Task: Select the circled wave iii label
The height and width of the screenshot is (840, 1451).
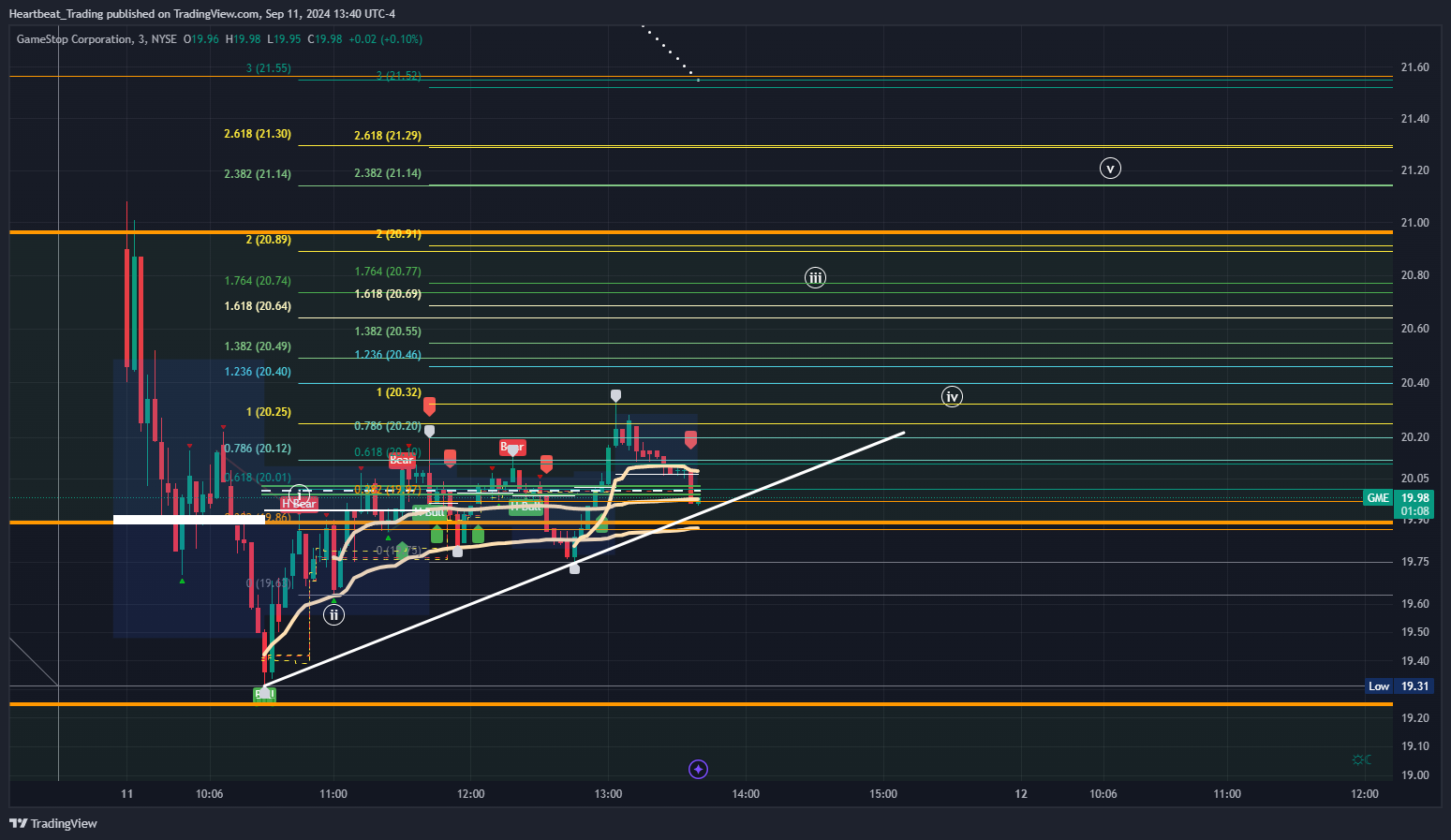Action: tap(816, 277)
